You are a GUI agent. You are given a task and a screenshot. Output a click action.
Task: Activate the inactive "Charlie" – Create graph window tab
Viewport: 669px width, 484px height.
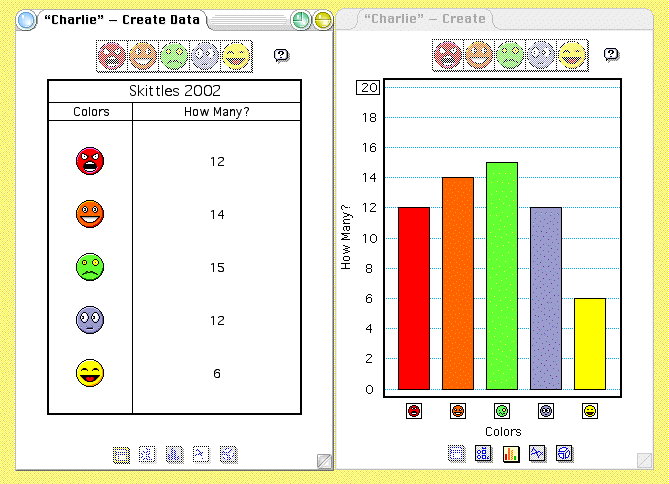(425, 19)
